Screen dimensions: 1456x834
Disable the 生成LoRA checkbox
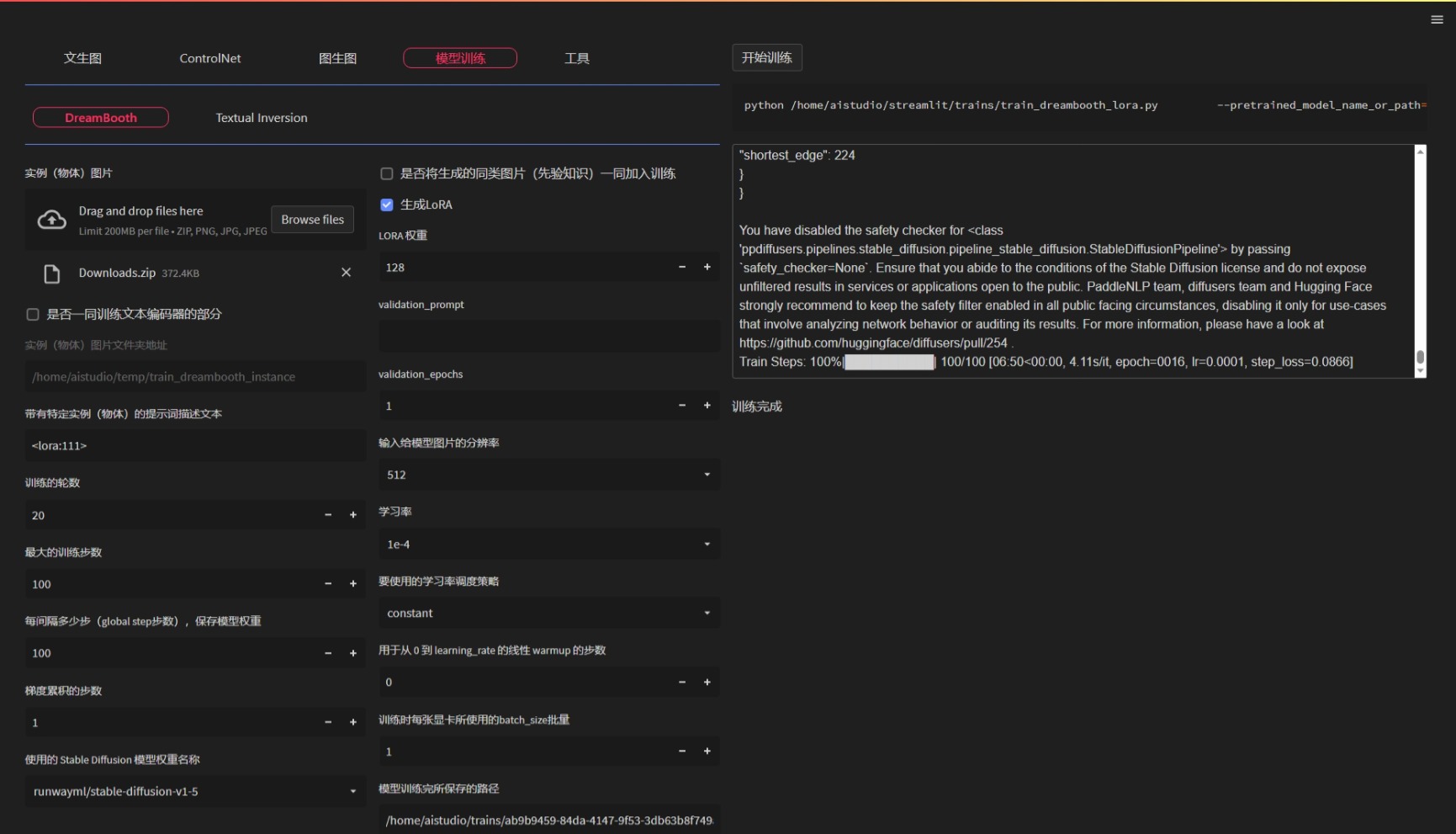[x=386, y=204]
